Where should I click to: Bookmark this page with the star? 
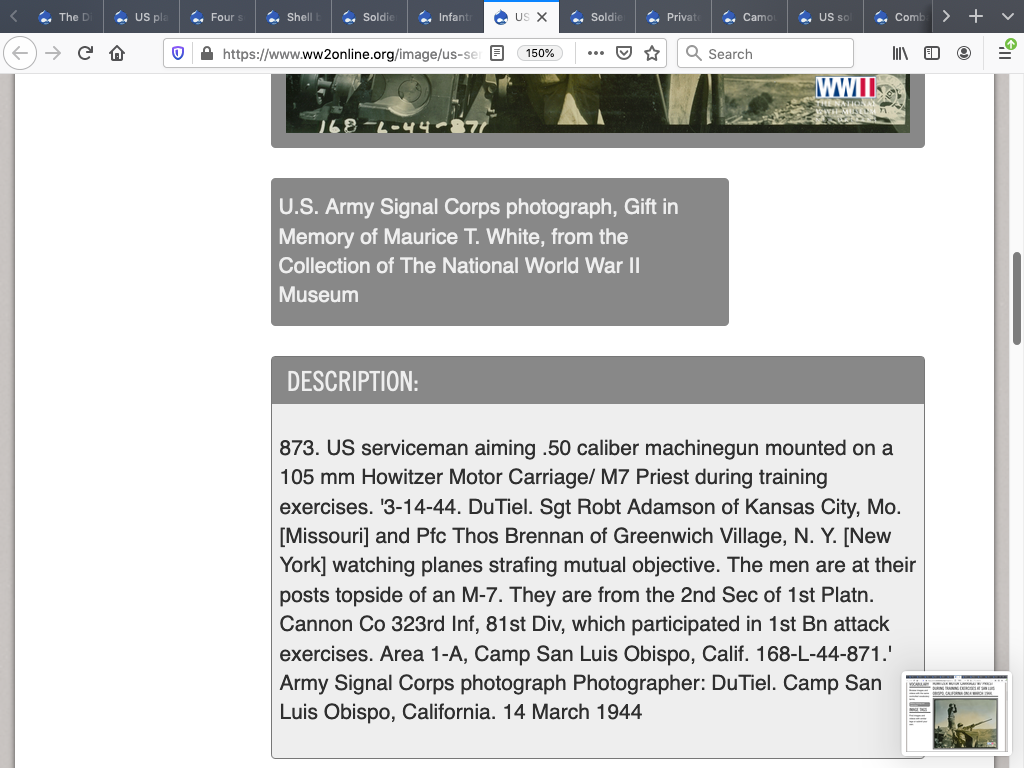point(652,54)
